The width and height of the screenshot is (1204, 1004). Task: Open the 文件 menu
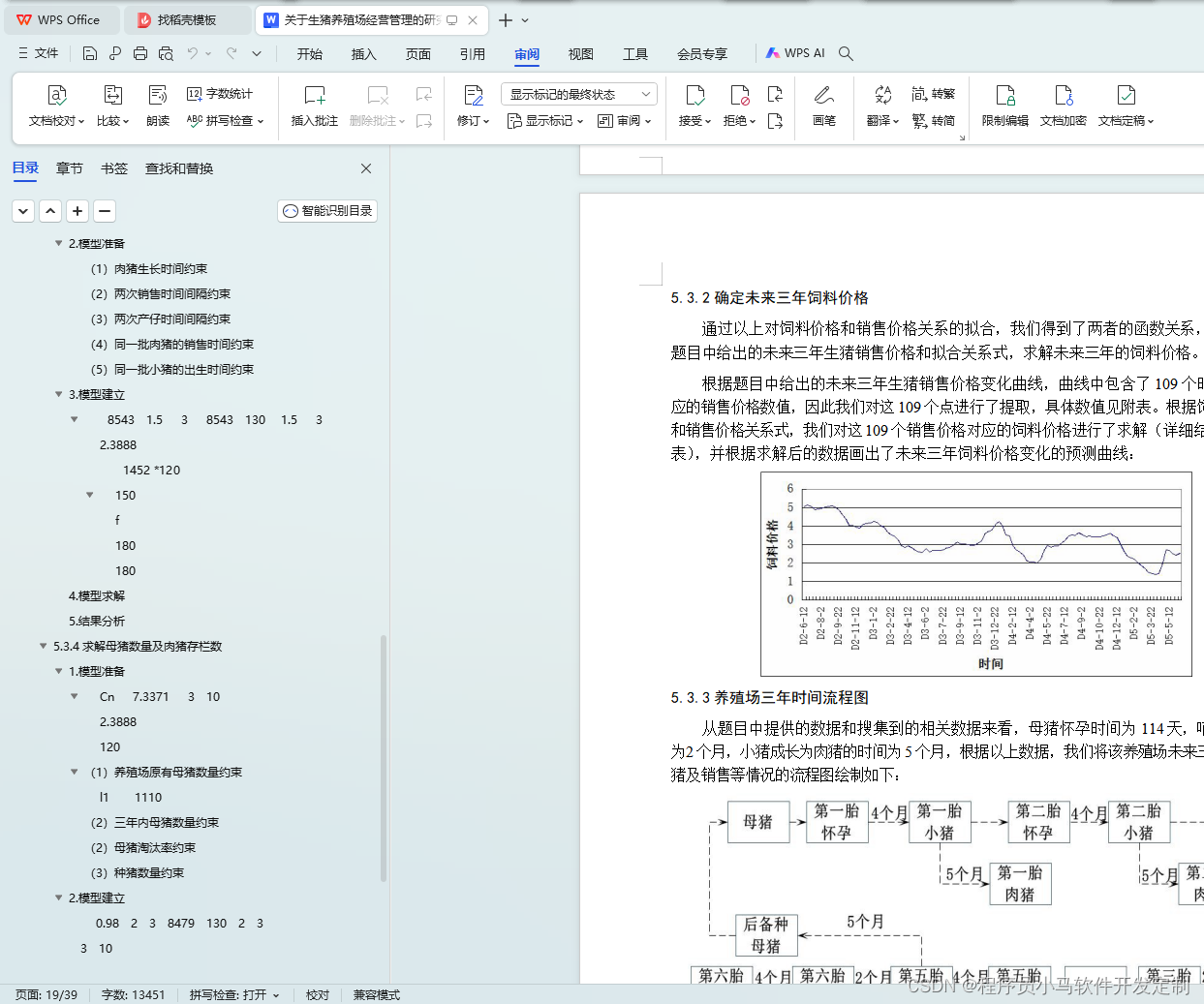[39, 53]
